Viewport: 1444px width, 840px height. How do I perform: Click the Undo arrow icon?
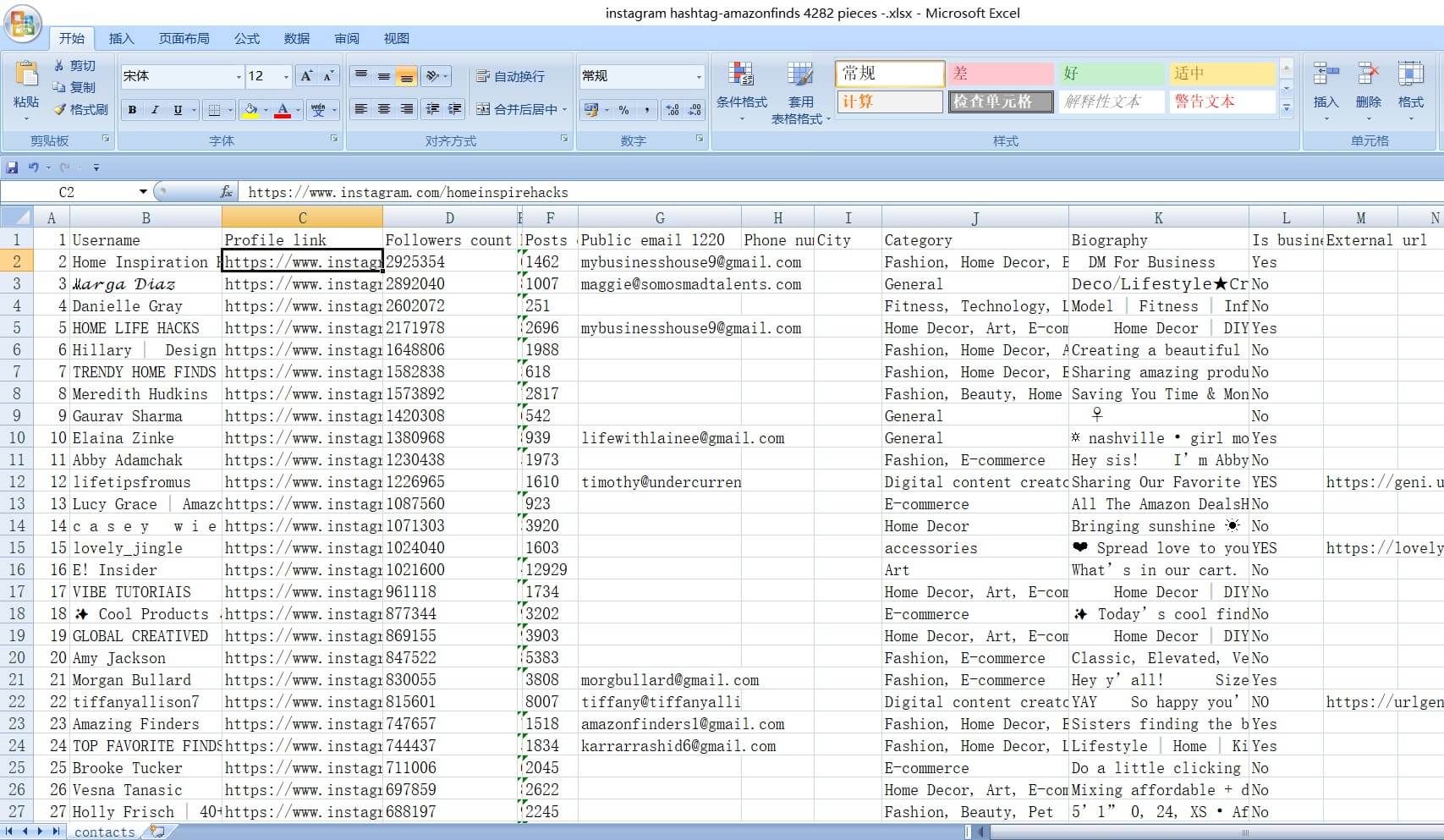(33, 167)
